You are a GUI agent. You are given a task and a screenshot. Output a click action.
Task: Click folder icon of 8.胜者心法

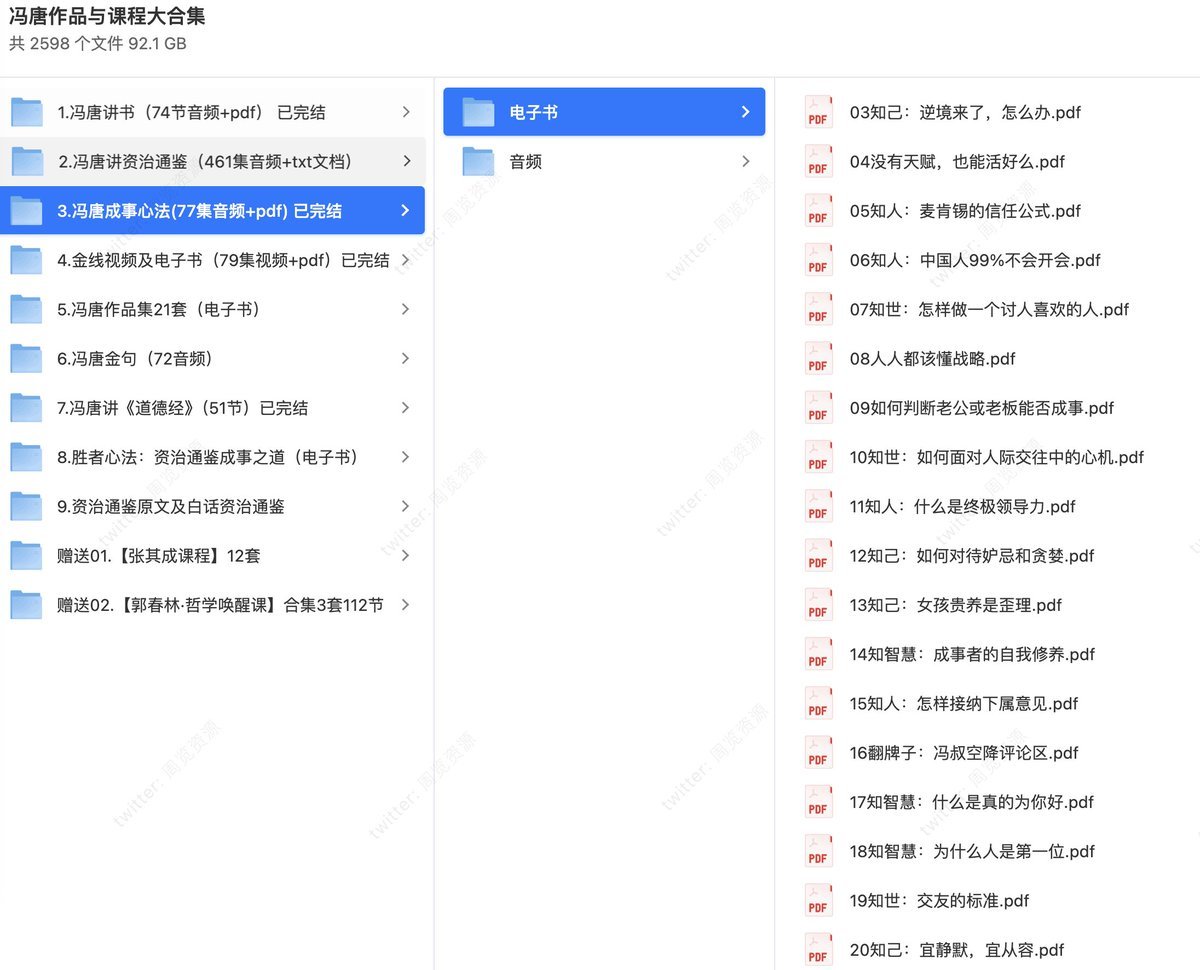27,457
